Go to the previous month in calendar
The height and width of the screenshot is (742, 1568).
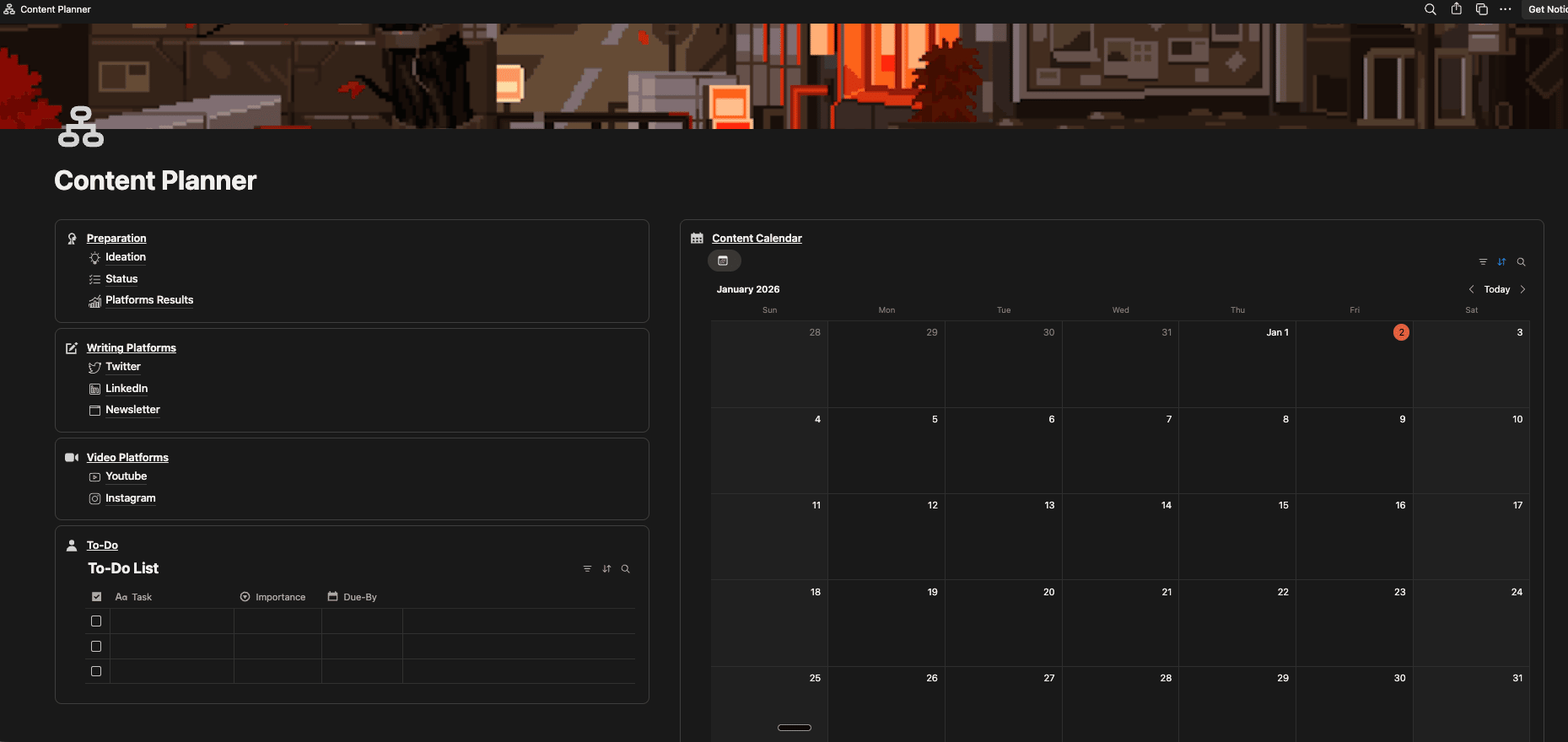[1472, 289]
